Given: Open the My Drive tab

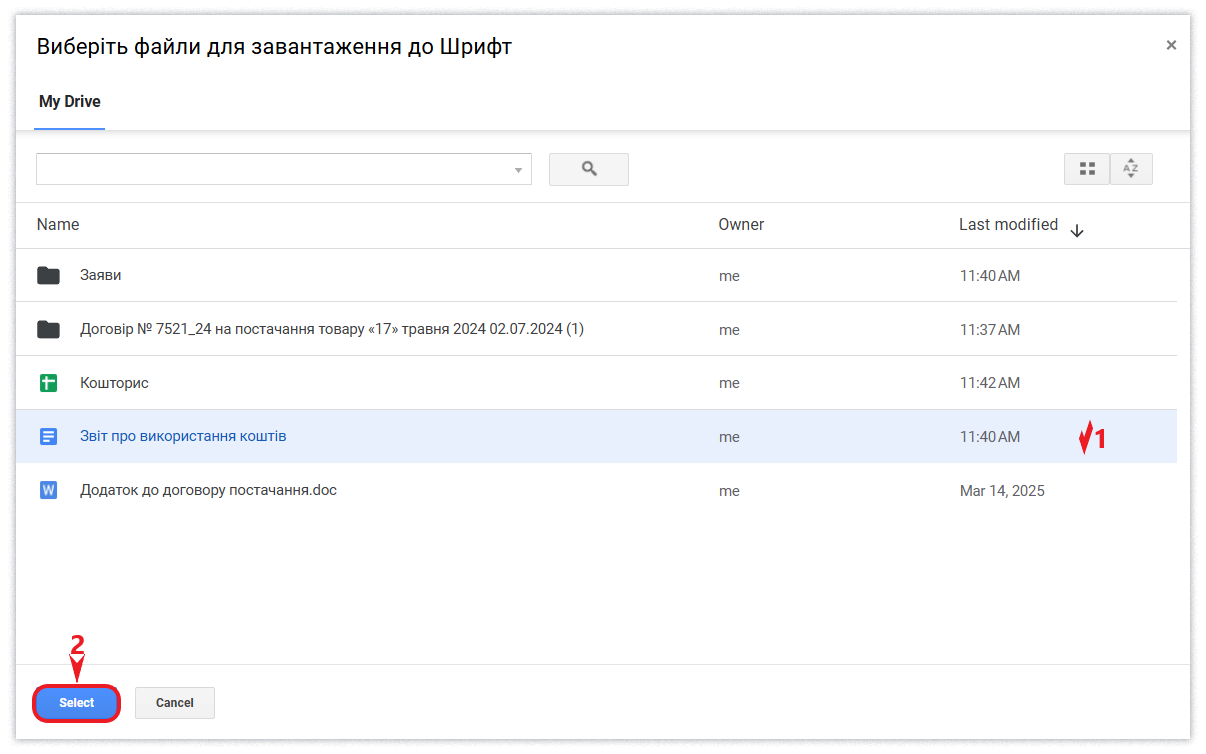Looking at the screenshot, I should [70, 102].
